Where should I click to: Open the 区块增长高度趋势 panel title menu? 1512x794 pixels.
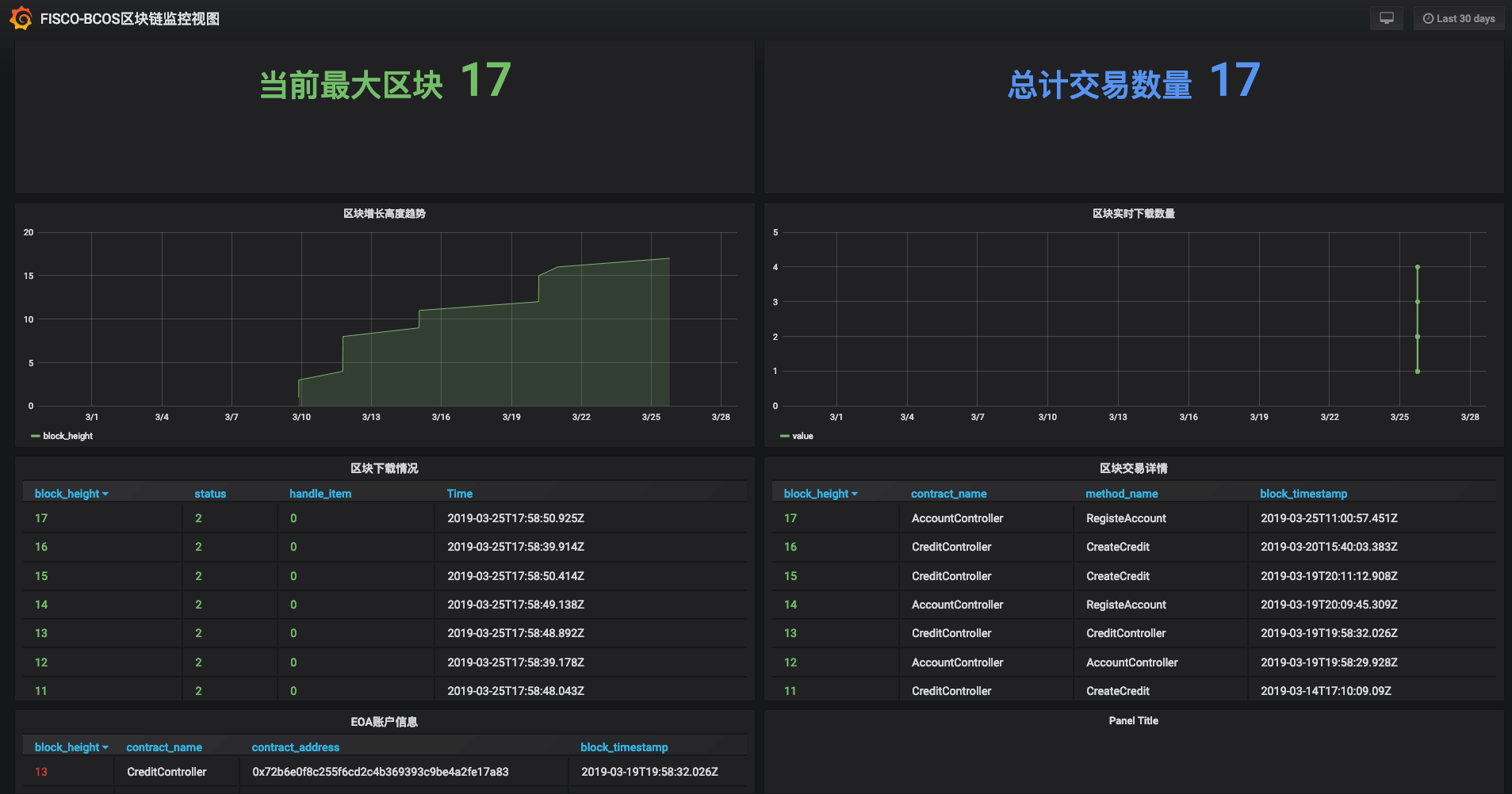point(385,213)
